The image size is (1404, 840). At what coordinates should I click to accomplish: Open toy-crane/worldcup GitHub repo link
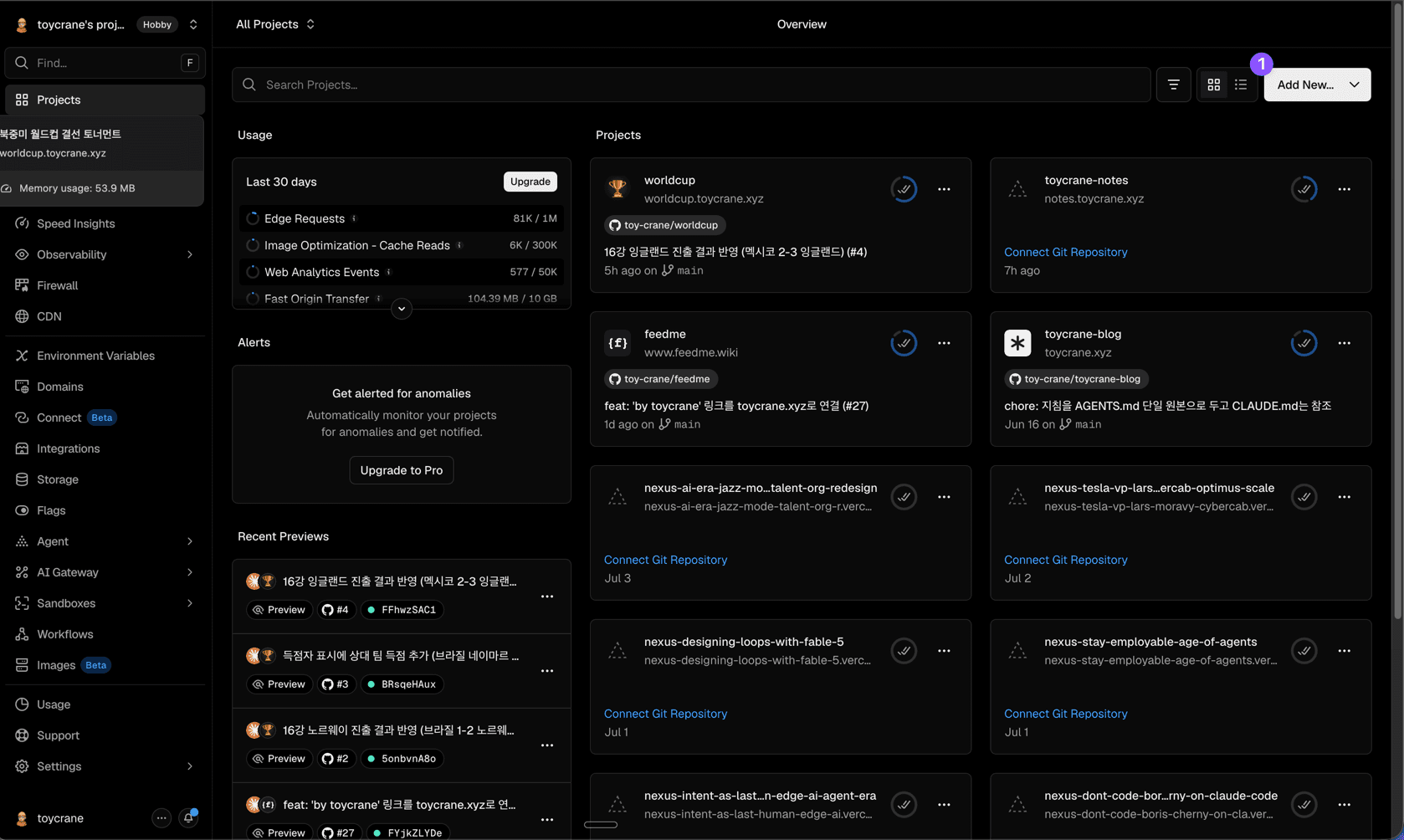click(665, 225)
